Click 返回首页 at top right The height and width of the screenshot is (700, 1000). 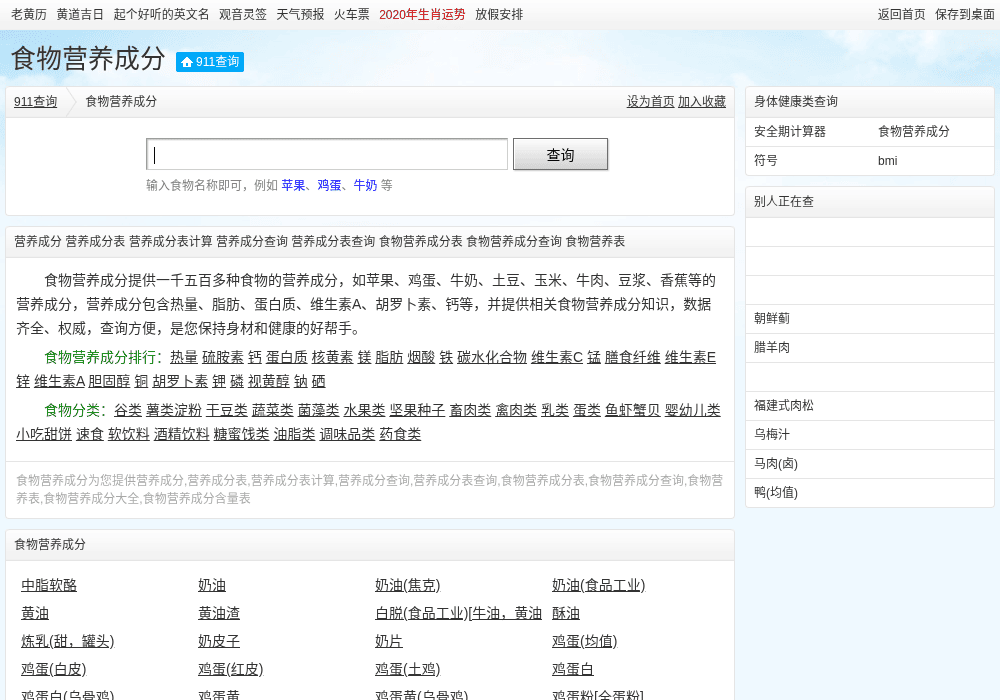point(901,14)
